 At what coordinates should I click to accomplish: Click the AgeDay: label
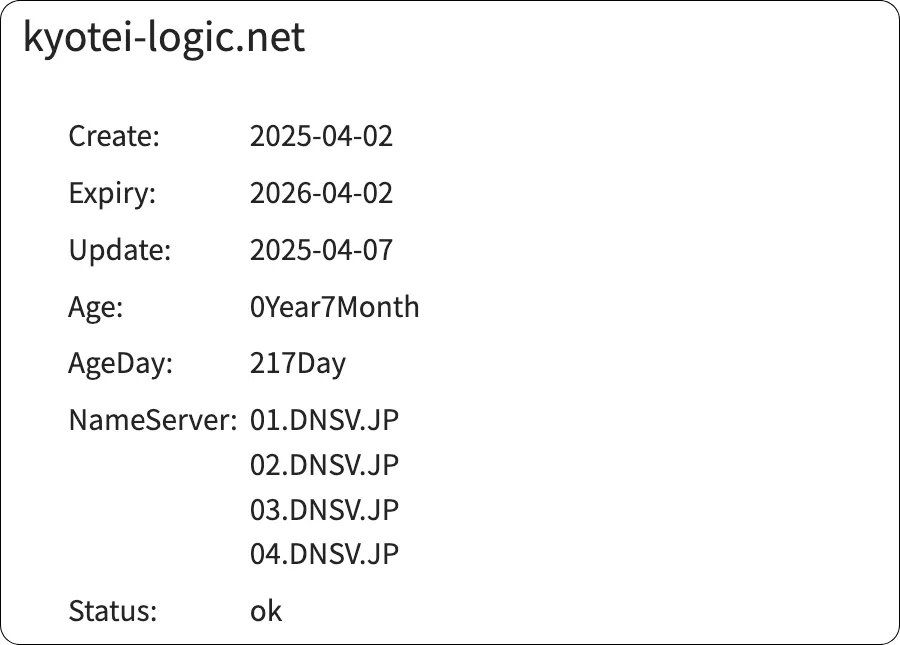(x=121, y=363)
